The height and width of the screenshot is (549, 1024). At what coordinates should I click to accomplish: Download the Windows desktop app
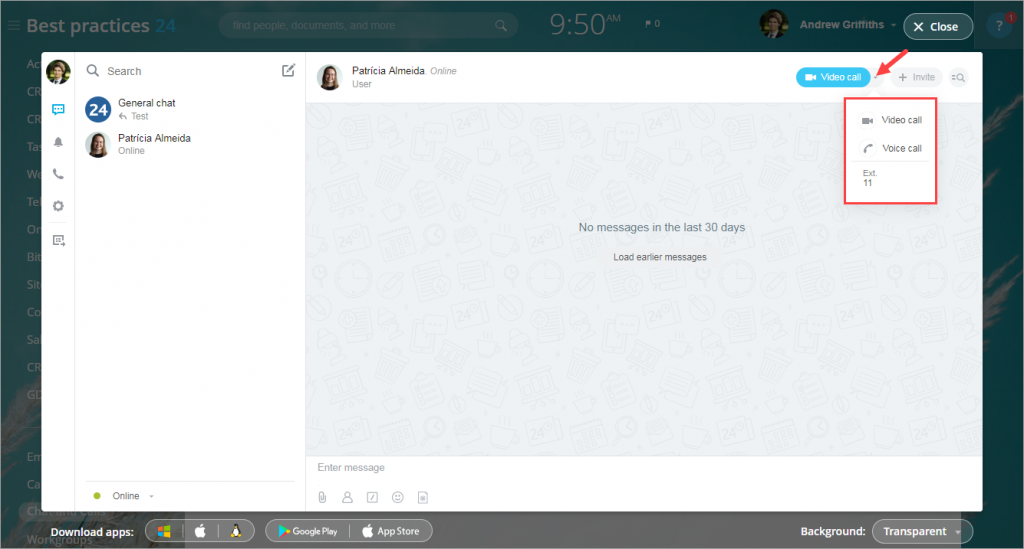click(x=164, y=531)
